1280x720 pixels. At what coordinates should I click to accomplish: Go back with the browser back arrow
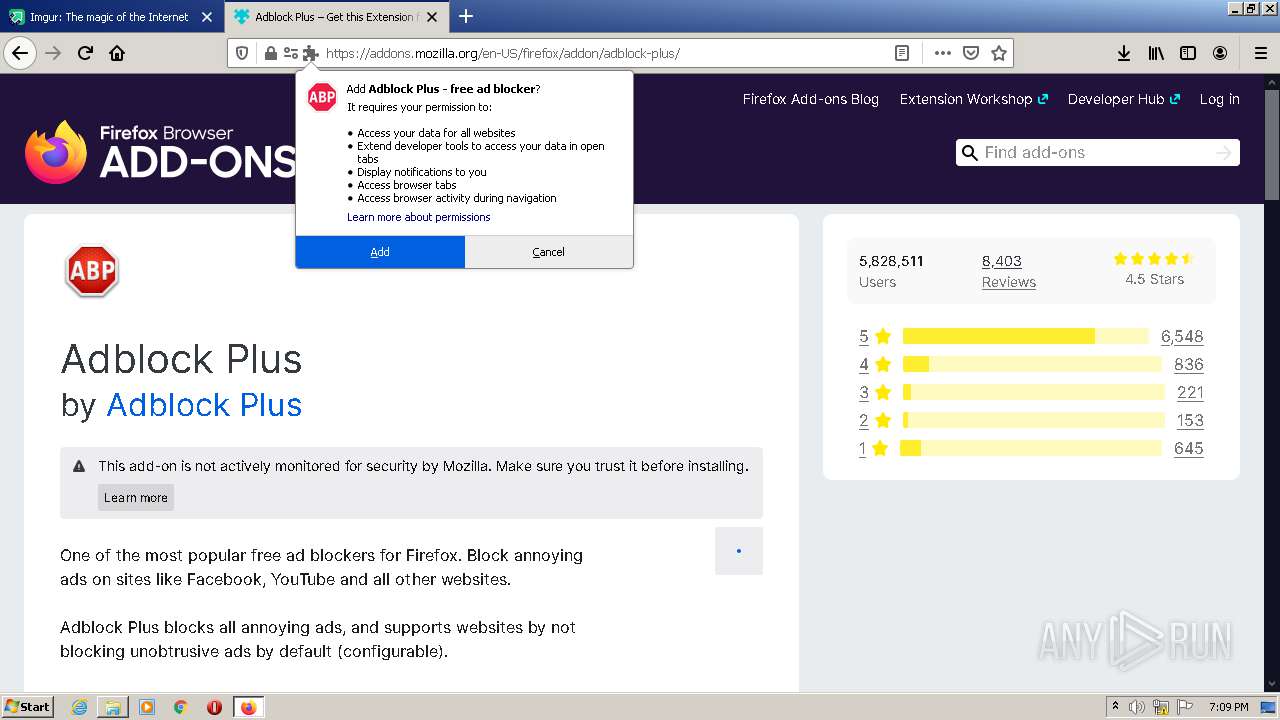click(20, 53)
